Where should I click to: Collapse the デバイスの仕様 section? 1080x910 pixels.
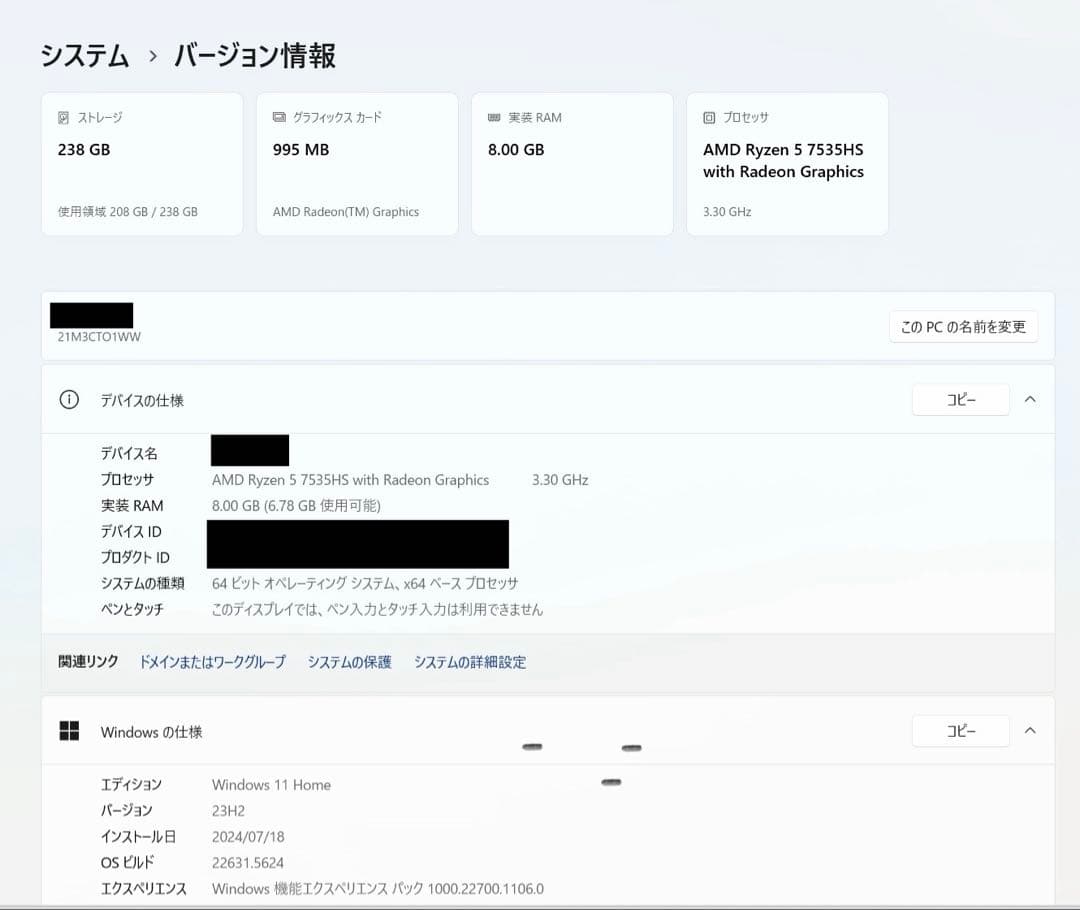1031,398
